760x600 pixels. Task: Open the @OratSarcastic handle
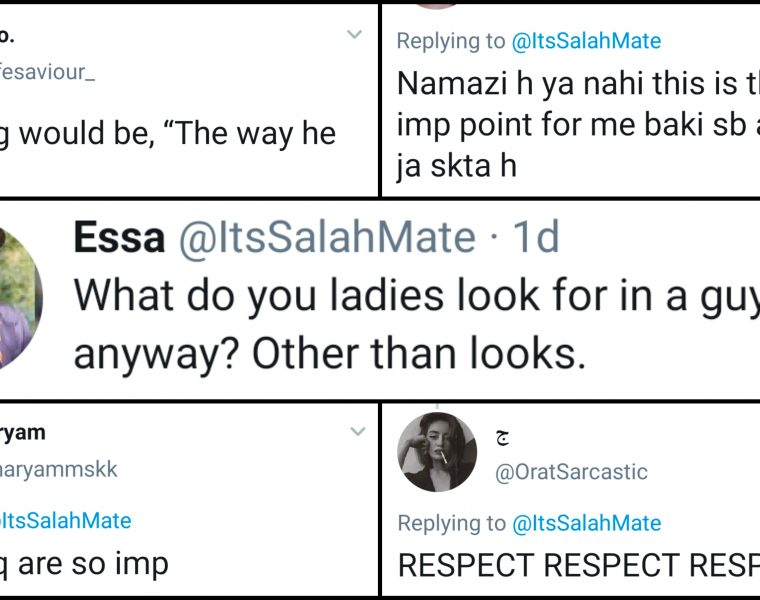[571, 471]
